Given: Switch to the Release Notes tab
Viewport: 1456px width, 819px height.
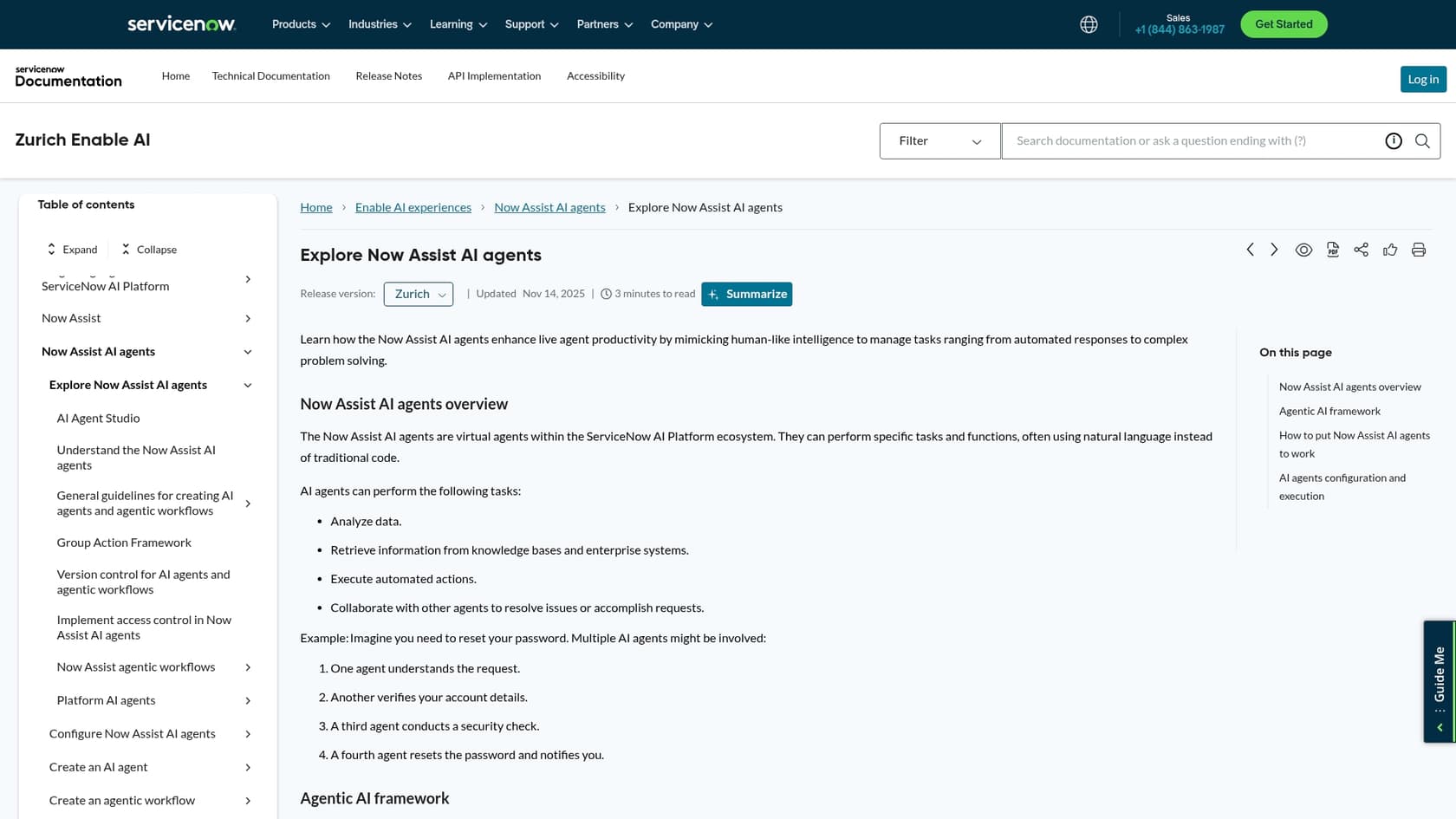Looking at the screenshot, I should click(388, 75).
